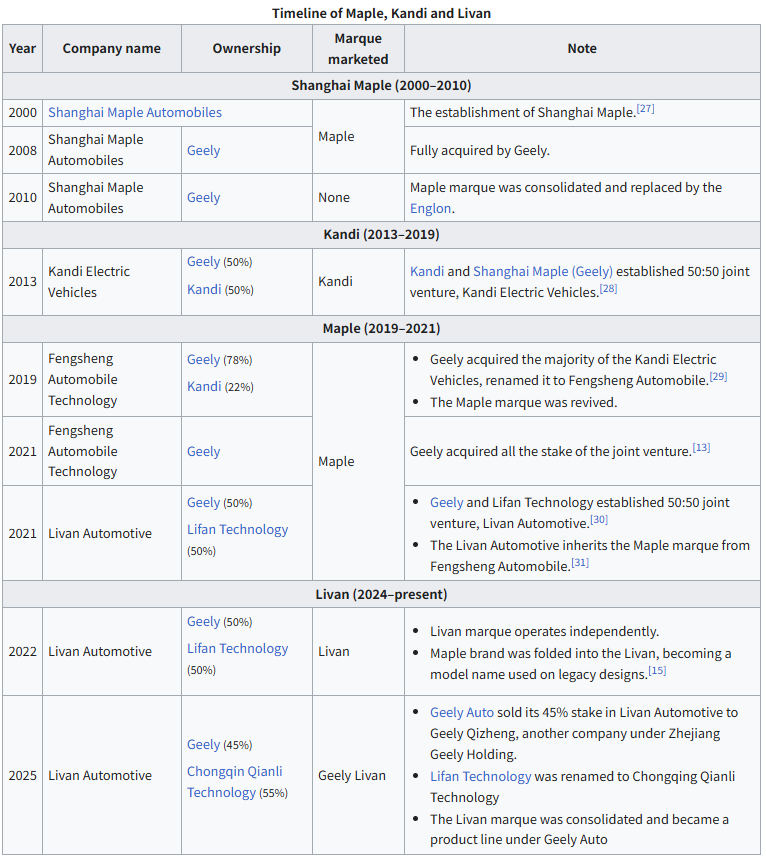The height and width of the screenshot is (861, 766).
Task: Click the year 2022 cell
Action: 23,652
